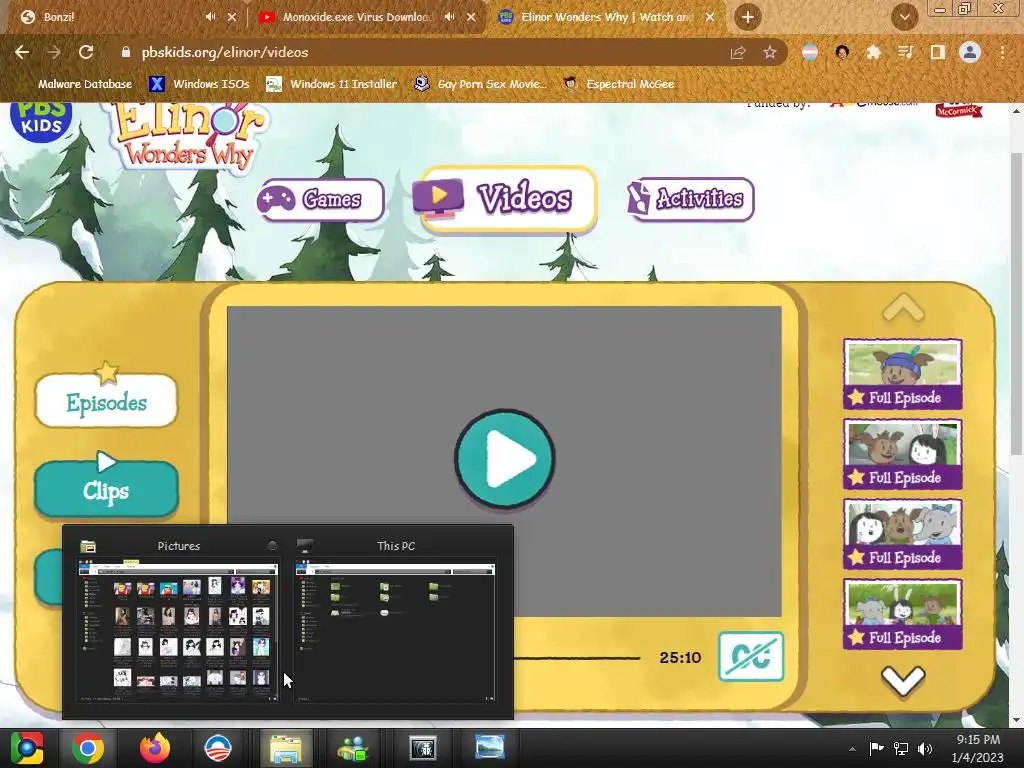Open the photo viewer icon on taskbar

[489, 748]
